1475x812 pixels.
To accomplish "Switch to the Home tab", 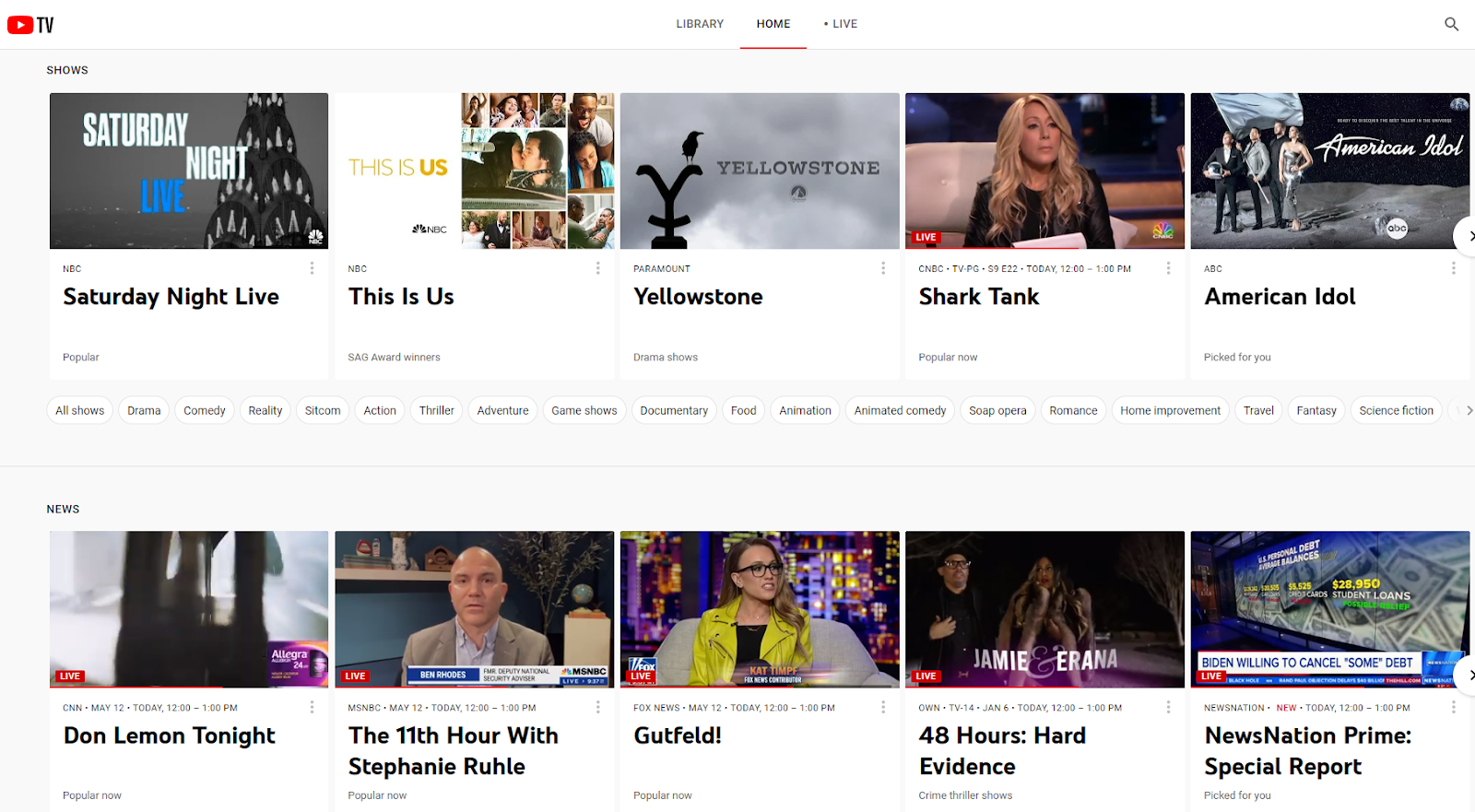I will point(773,24).
